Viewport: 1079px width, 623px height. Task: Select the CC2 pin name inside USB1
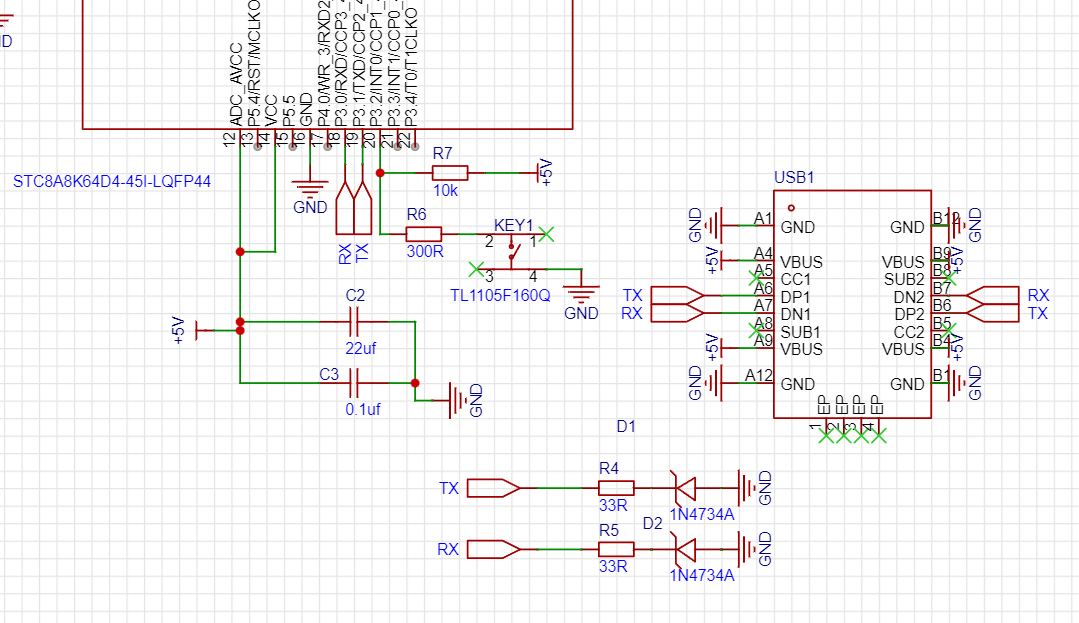[x=909, y=332]
